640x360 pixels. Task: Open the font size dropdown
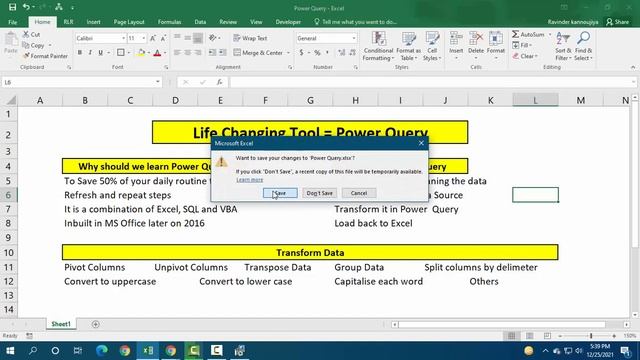pos(144,38)
